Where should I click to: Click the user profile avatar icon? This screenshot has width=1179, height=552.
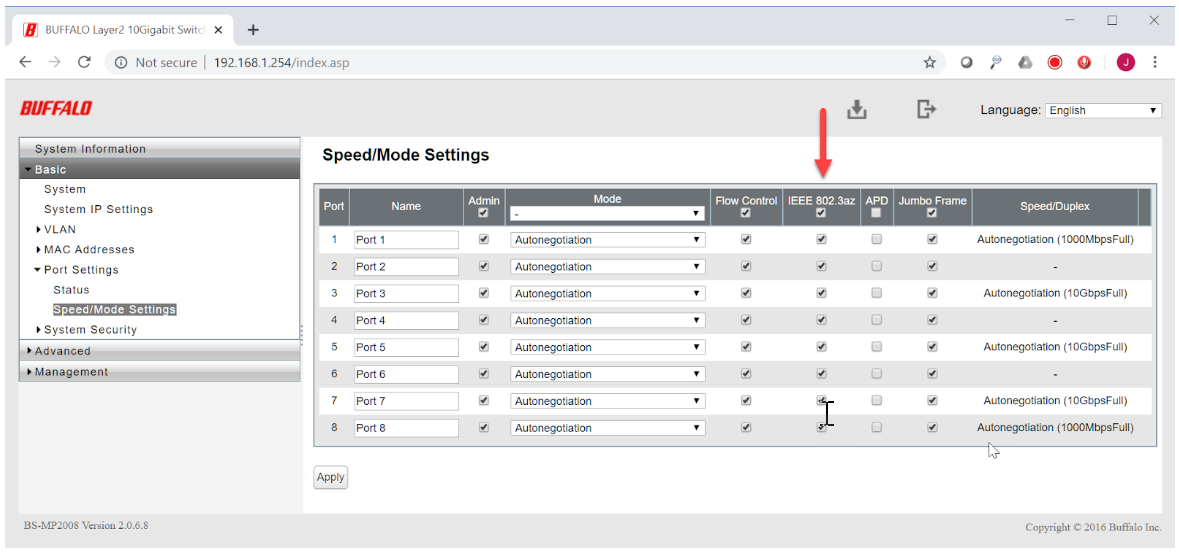(1126, 62)
